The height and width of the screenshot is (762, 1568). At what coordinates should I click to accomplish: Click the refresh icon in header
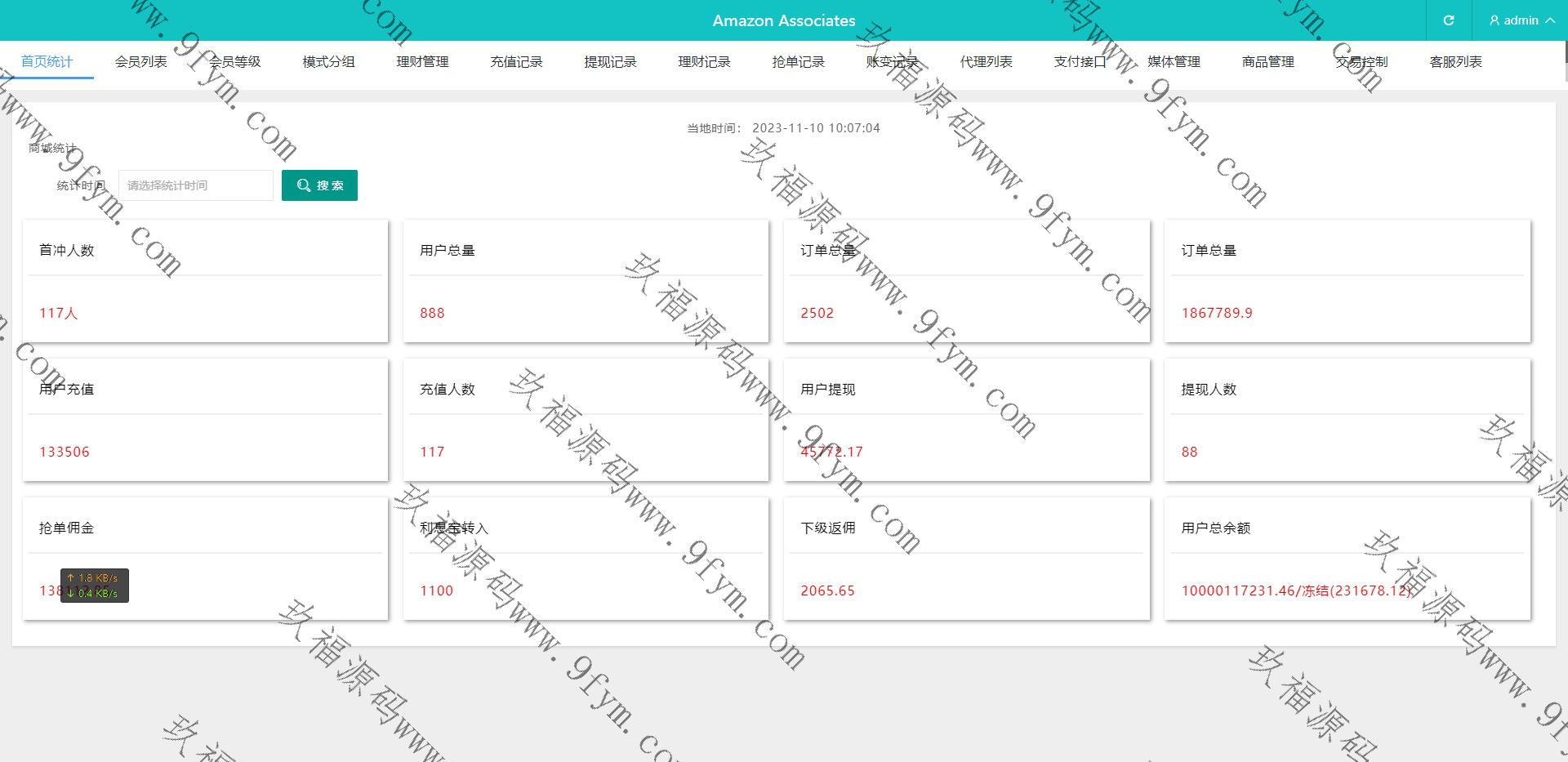(x=1448, y=20)
